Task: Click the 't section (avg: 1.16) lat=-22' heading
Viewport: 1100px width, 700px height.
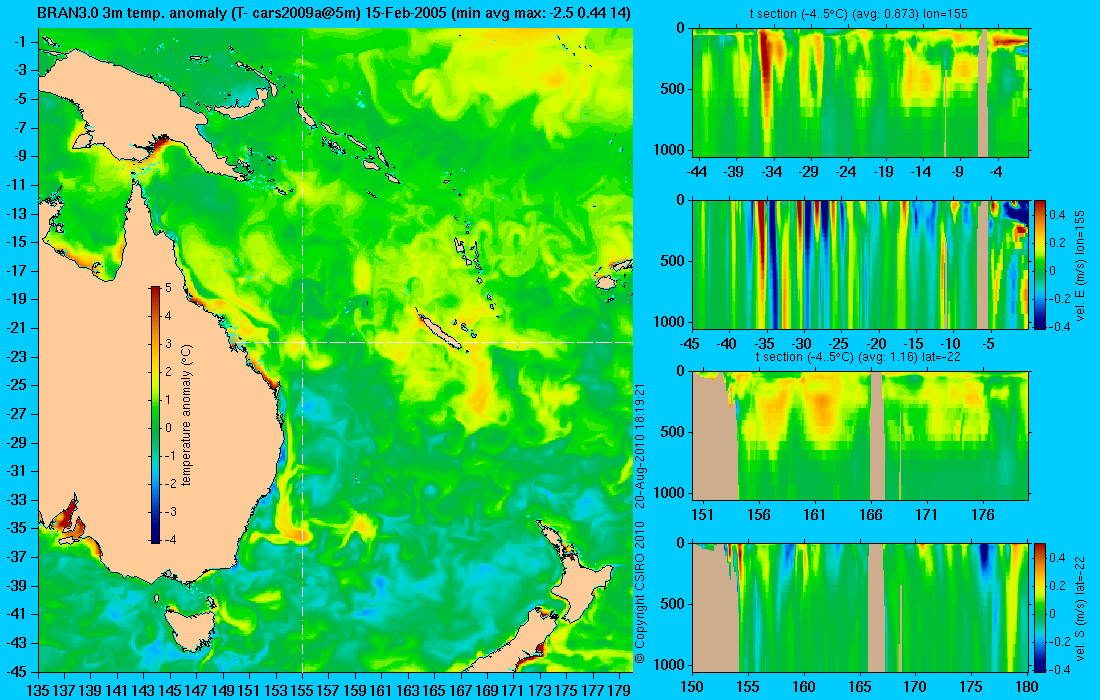Action: point(859,356)
